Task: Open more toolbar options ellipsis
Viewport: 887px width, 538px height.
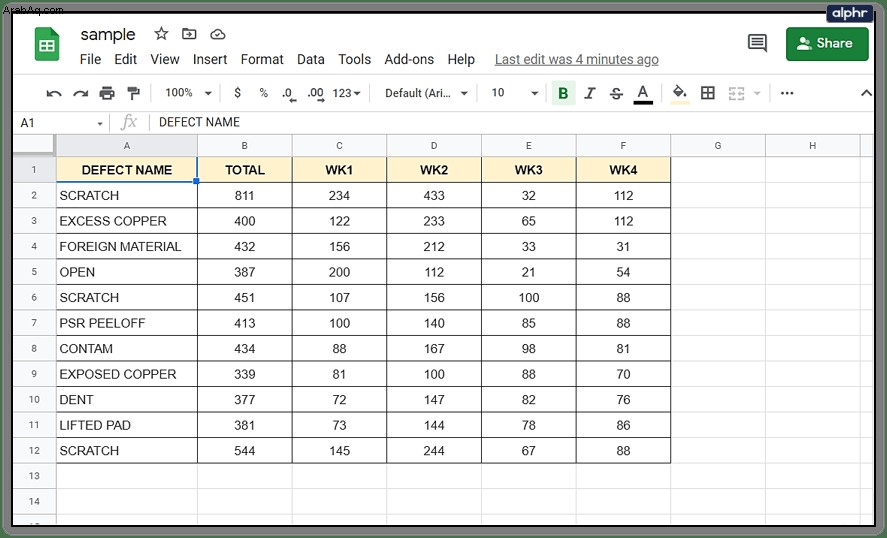Action: pos(787,93)
